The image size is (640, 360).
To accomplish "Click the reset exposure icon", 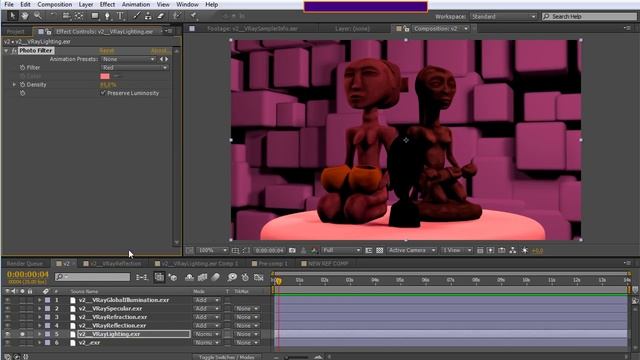I will click(x=525, y=250).
